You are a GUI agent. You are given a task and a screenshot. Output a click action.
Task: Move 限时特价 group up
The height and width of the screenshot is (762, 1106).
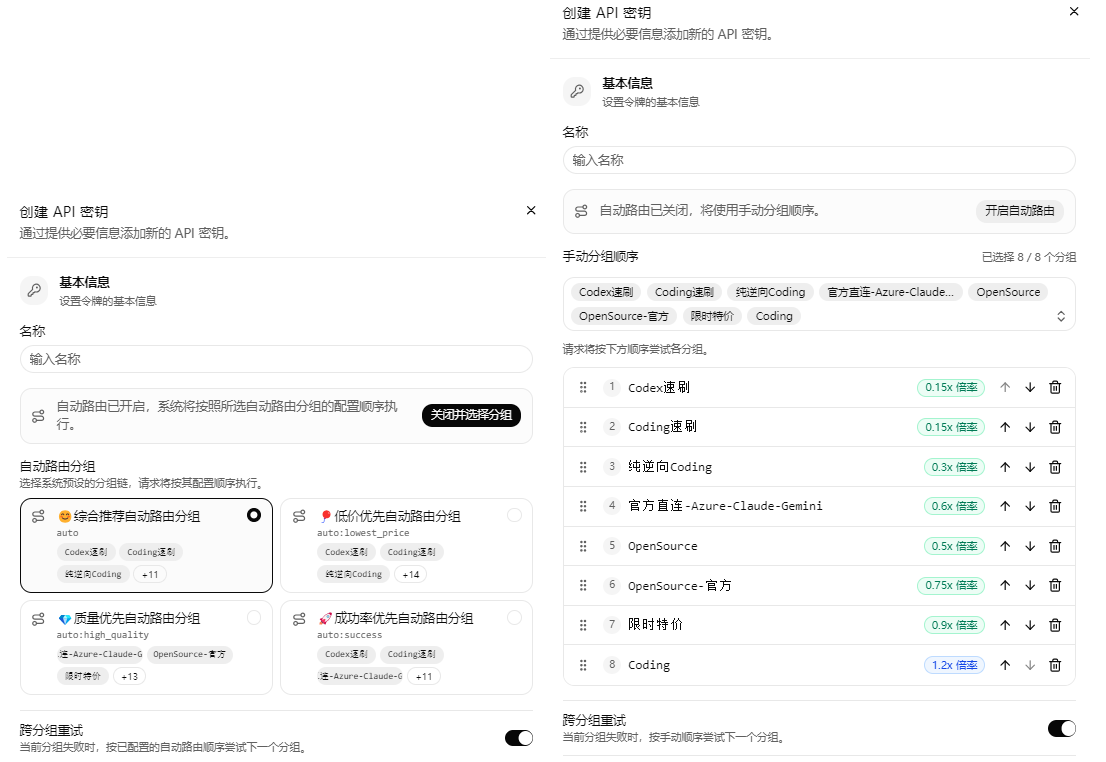coord(1005,625)
